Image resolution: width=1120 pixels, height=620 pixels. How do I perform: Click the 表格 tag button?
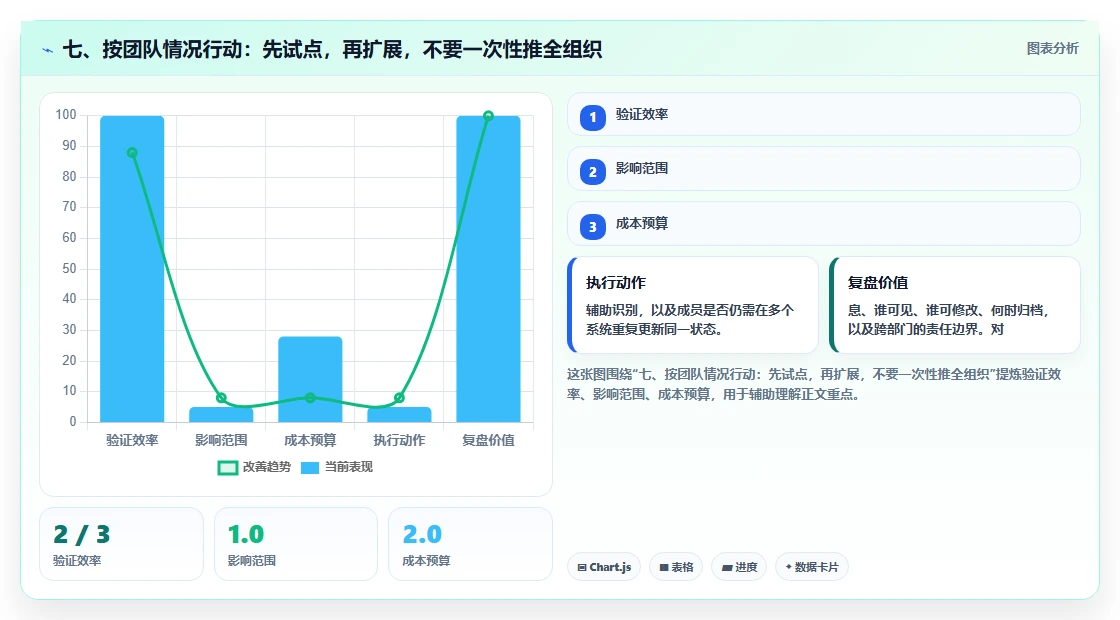pyautogui.click(x=676, y=567)
